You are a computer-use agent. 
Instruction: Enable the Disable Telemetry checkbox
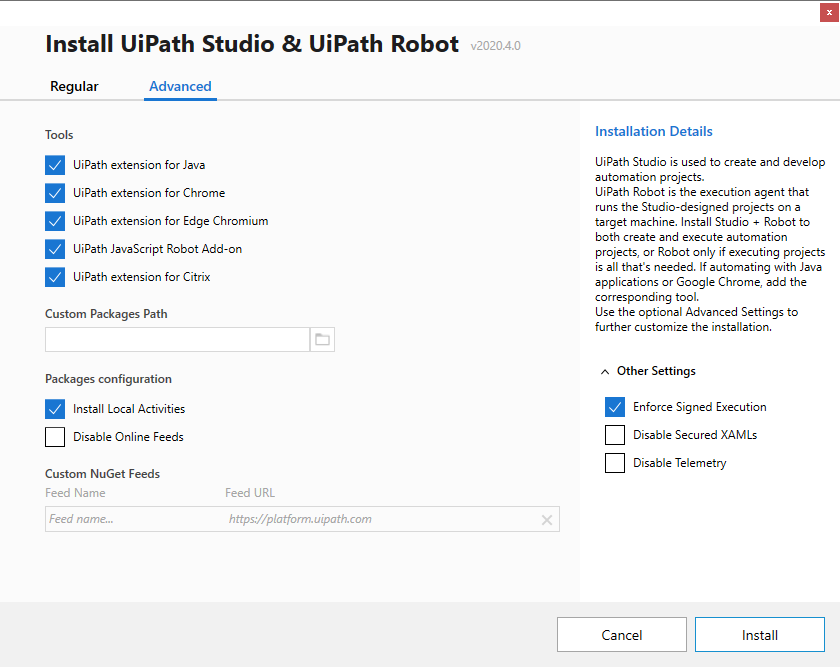(615, 463)
